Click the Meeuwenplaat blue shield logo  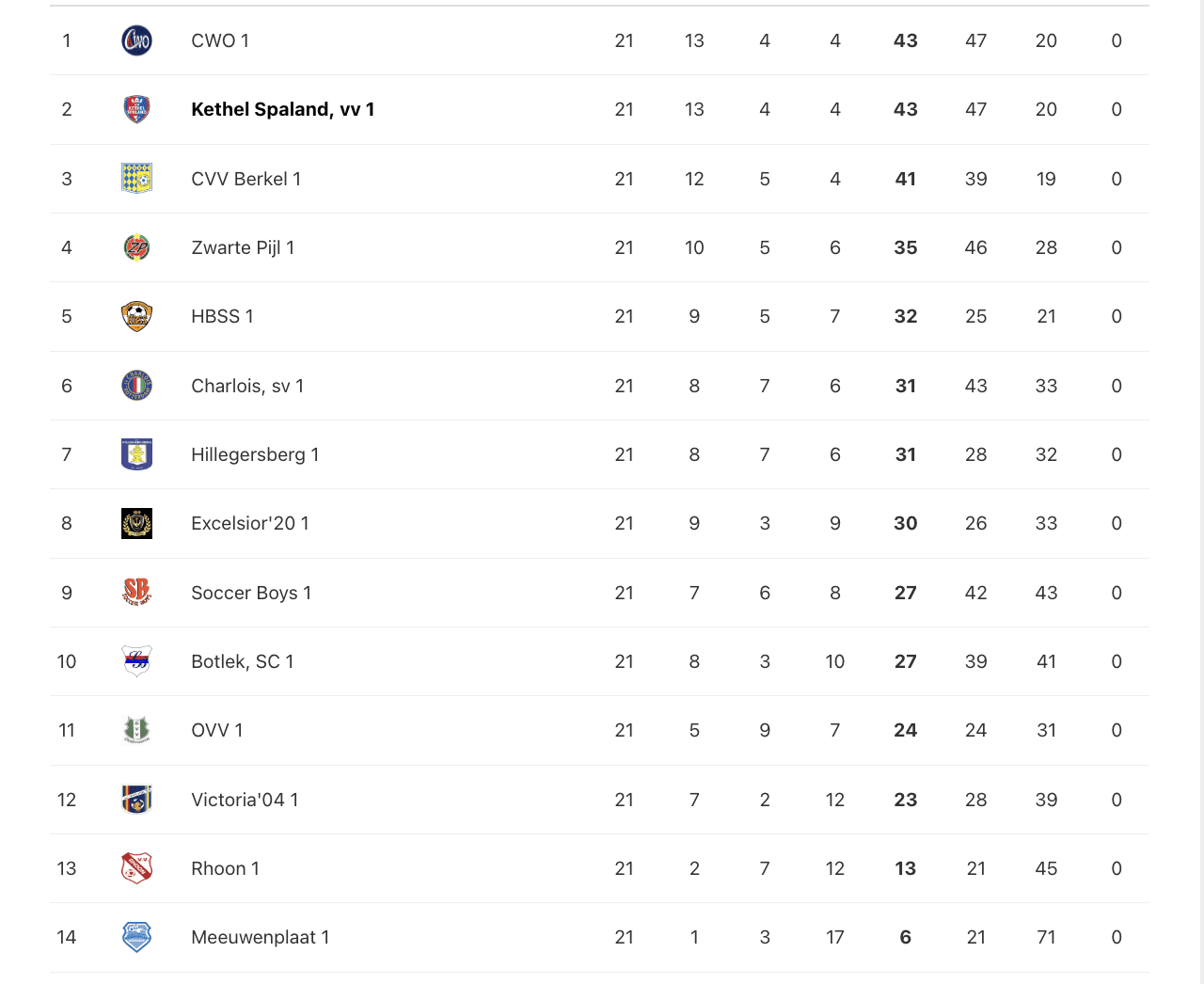tap(136, 937)
